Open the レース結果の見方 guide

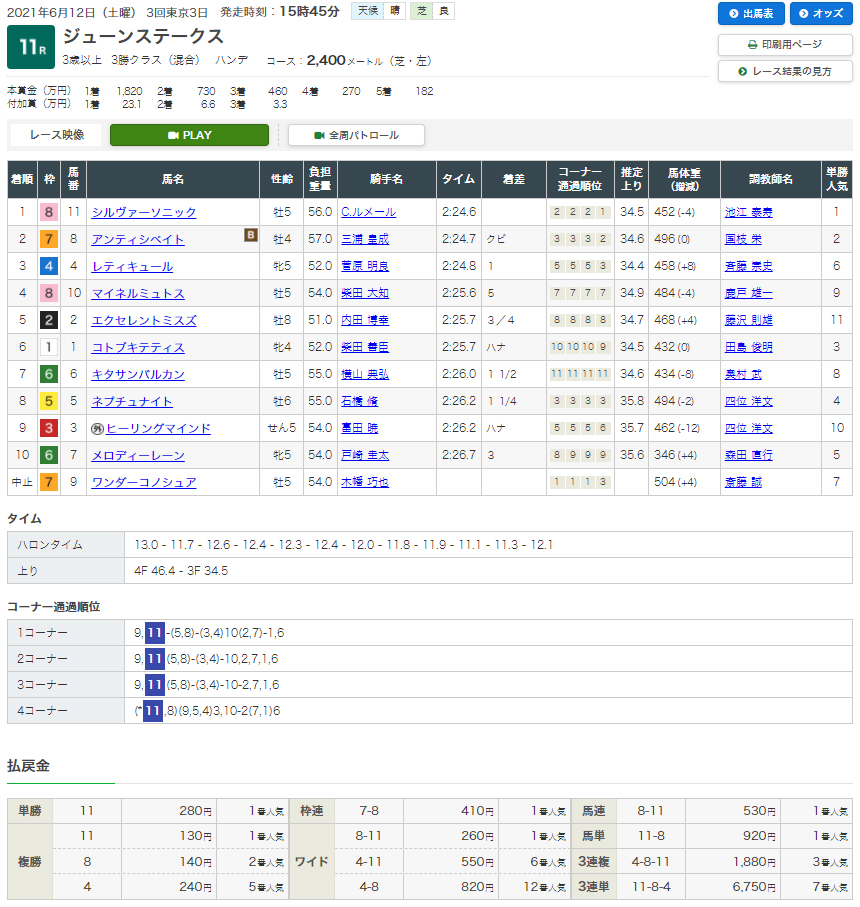[785, 71]
